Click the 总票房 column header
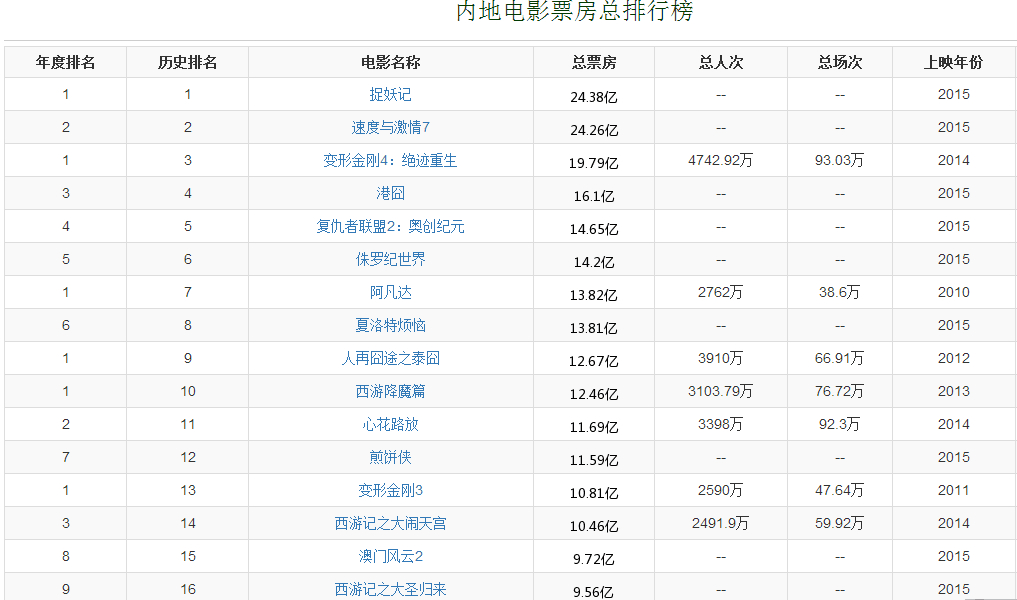The image size is (1017, 600). [594, 63]
